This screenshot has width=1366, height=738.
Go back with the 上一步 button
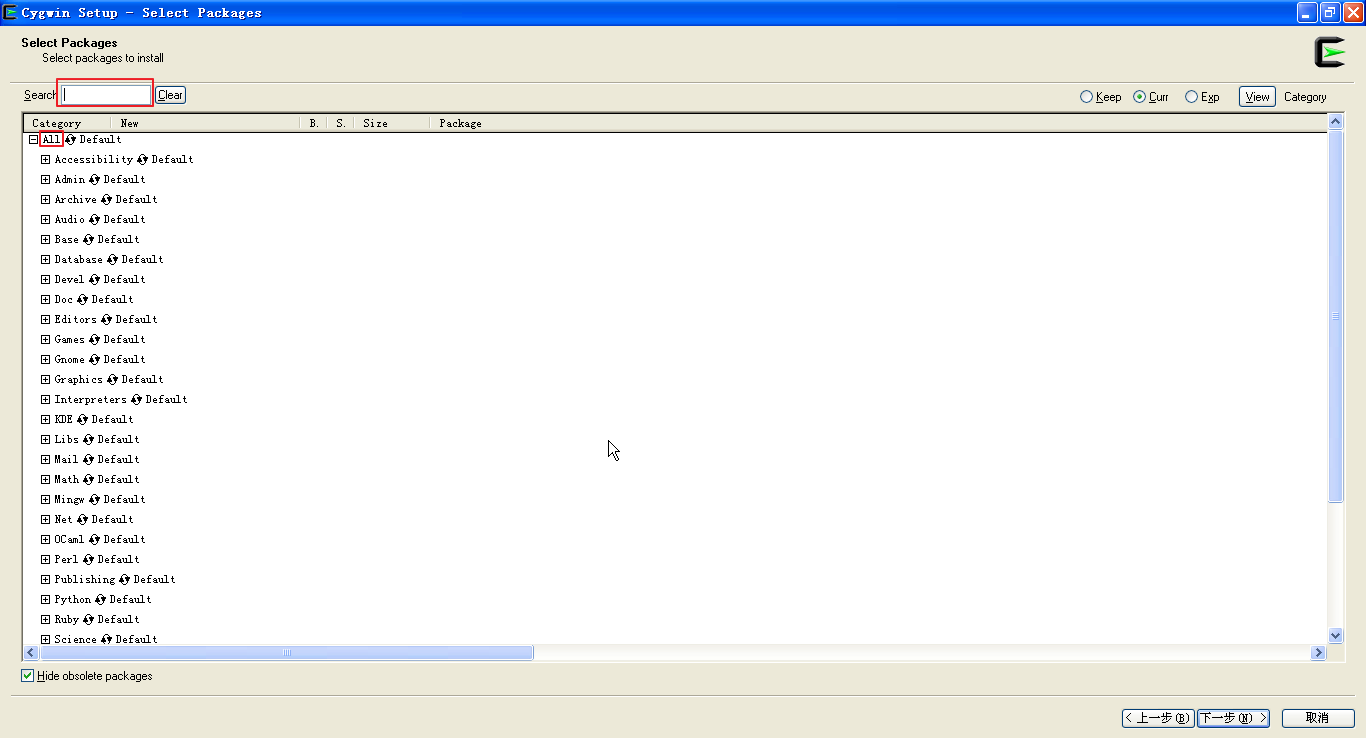click(x=1158, y=718)
